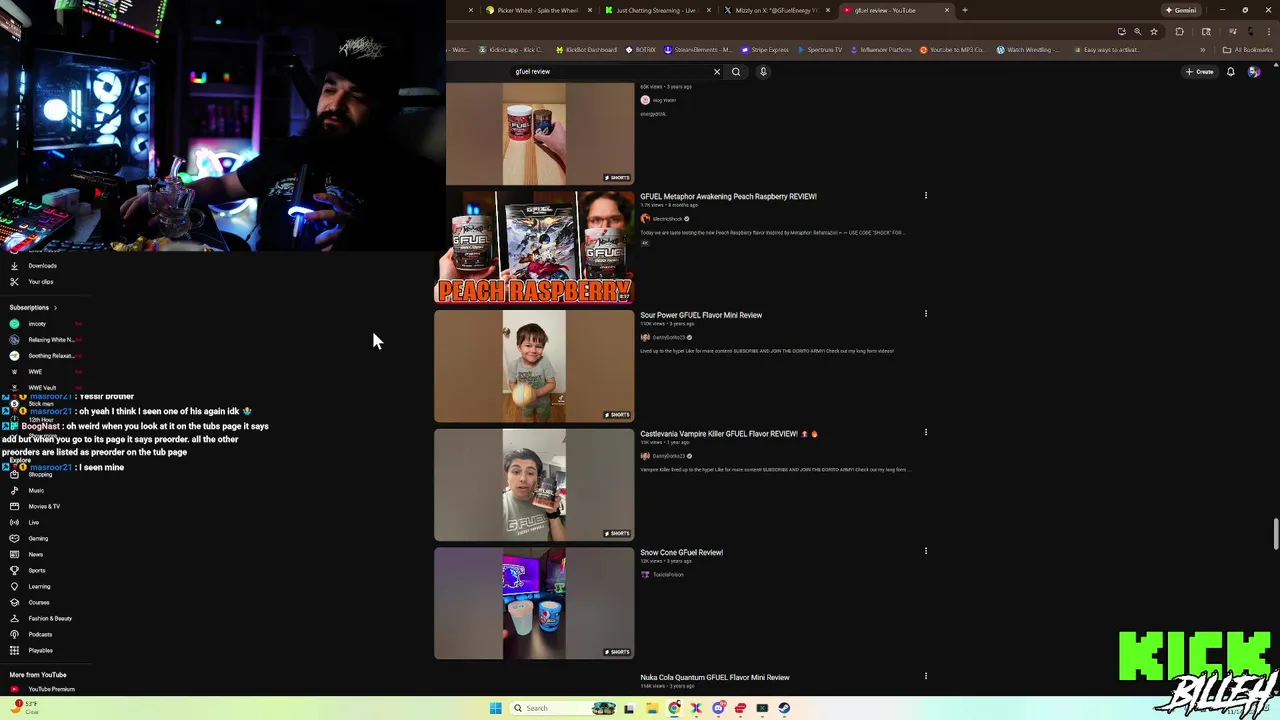This screenshot has height=720, width=1280.
Task: Open the Windows Start menu
Action: (495, 708)
